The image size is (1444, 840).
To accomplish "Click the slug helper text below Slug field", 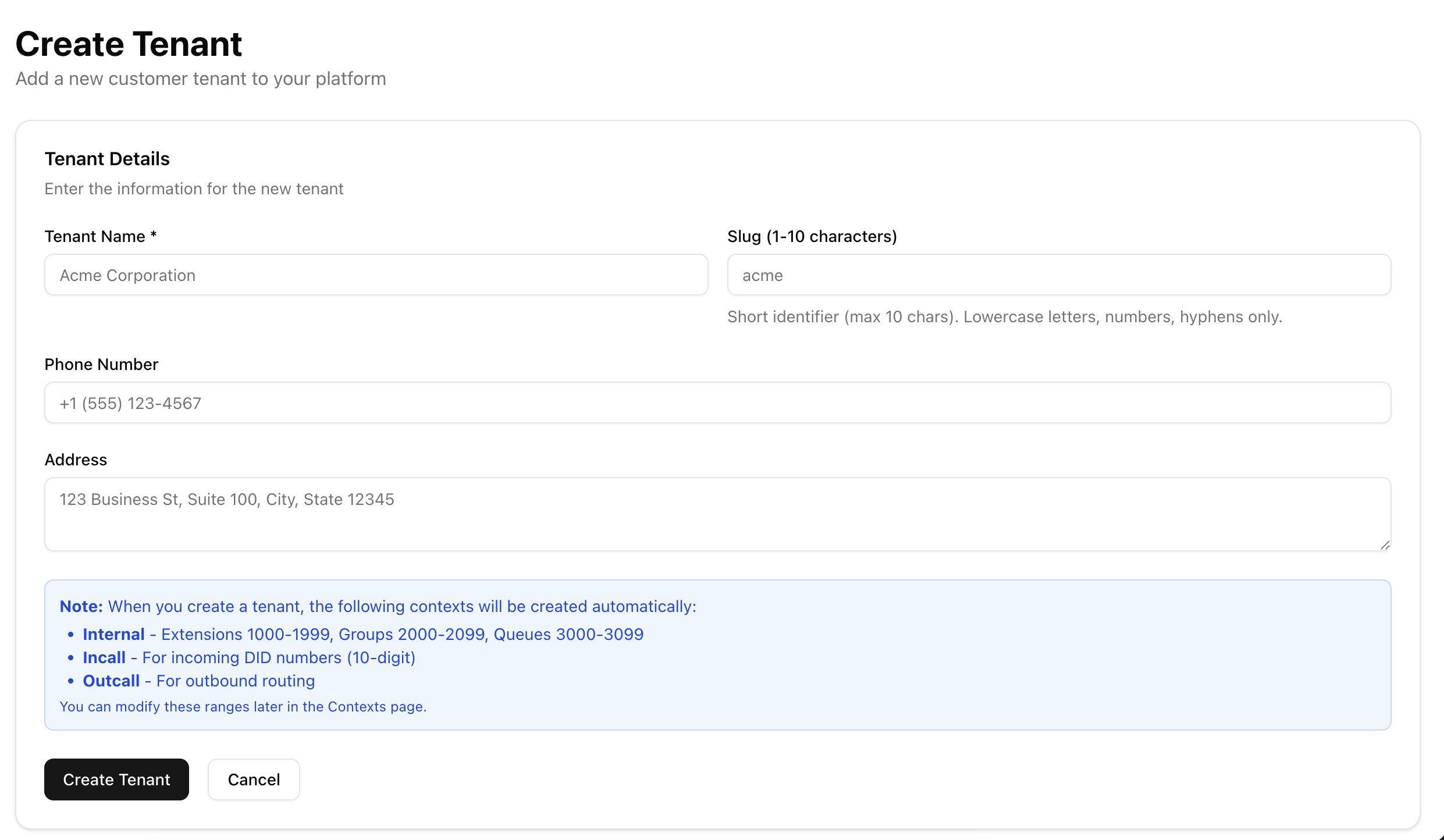I will point(1004,316).
